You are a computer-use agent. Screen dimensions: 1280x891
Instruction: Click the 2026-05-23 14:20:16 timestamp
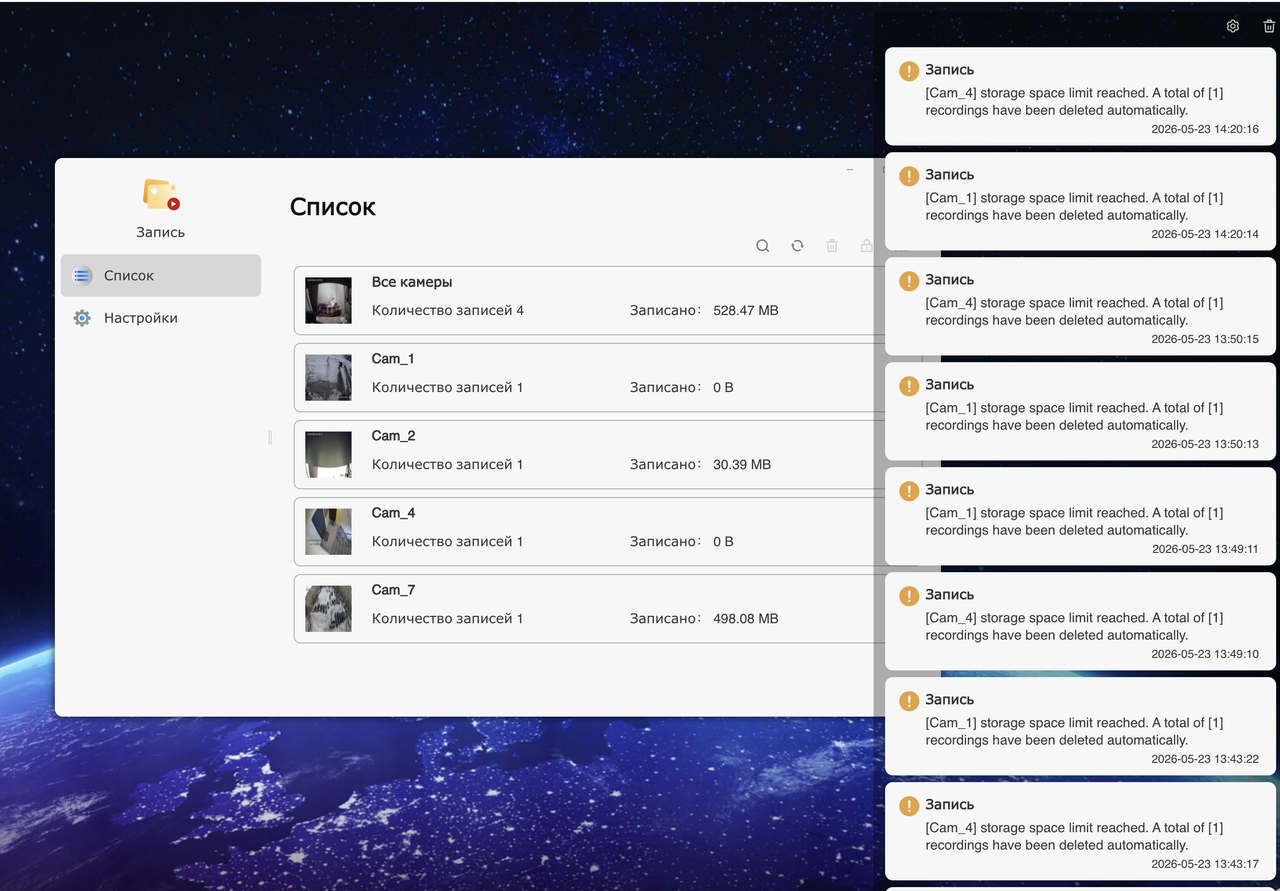[x=1205, y=129]
